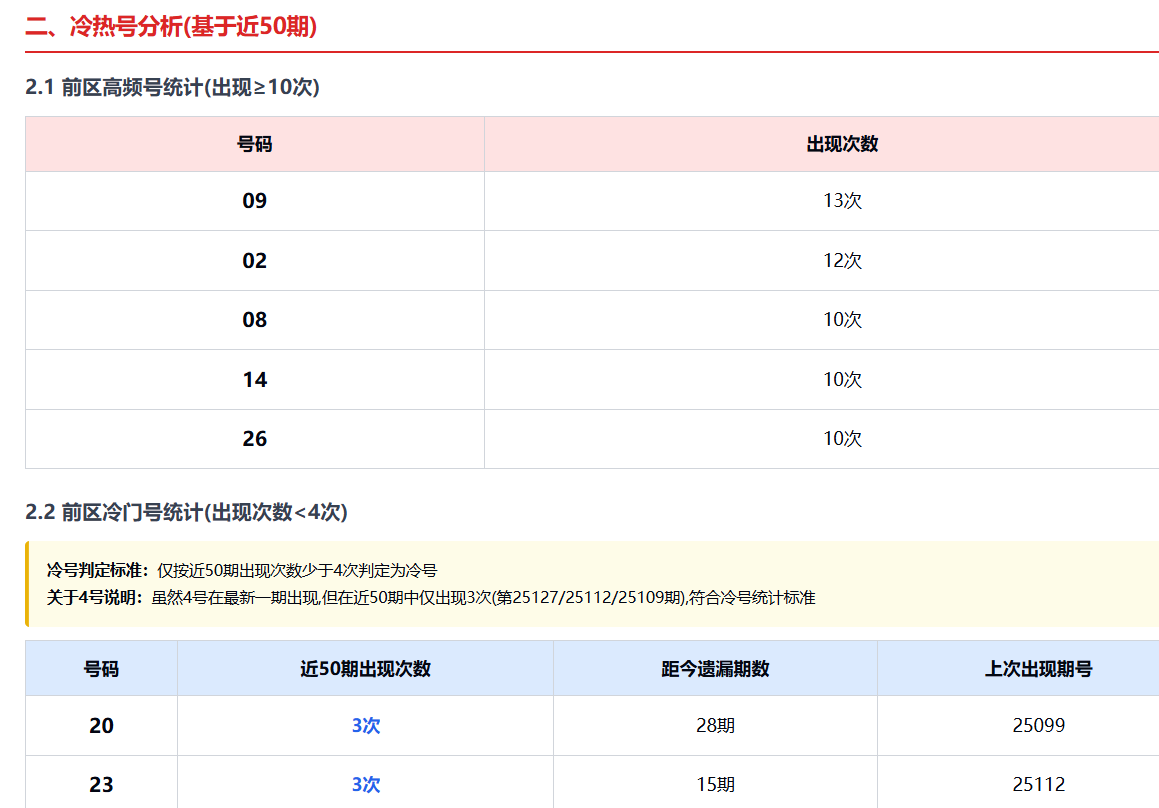Click the 出现次数 header in the pink table
1159x808 pixels.
[842, 144]
